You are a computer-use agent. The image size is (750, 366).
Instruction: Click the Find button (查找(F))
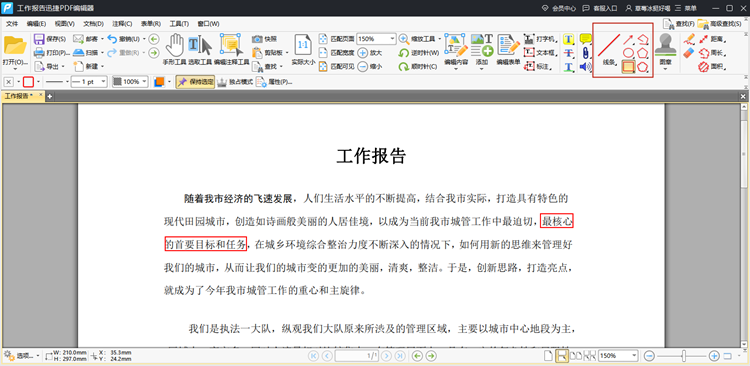coord(679,23)
